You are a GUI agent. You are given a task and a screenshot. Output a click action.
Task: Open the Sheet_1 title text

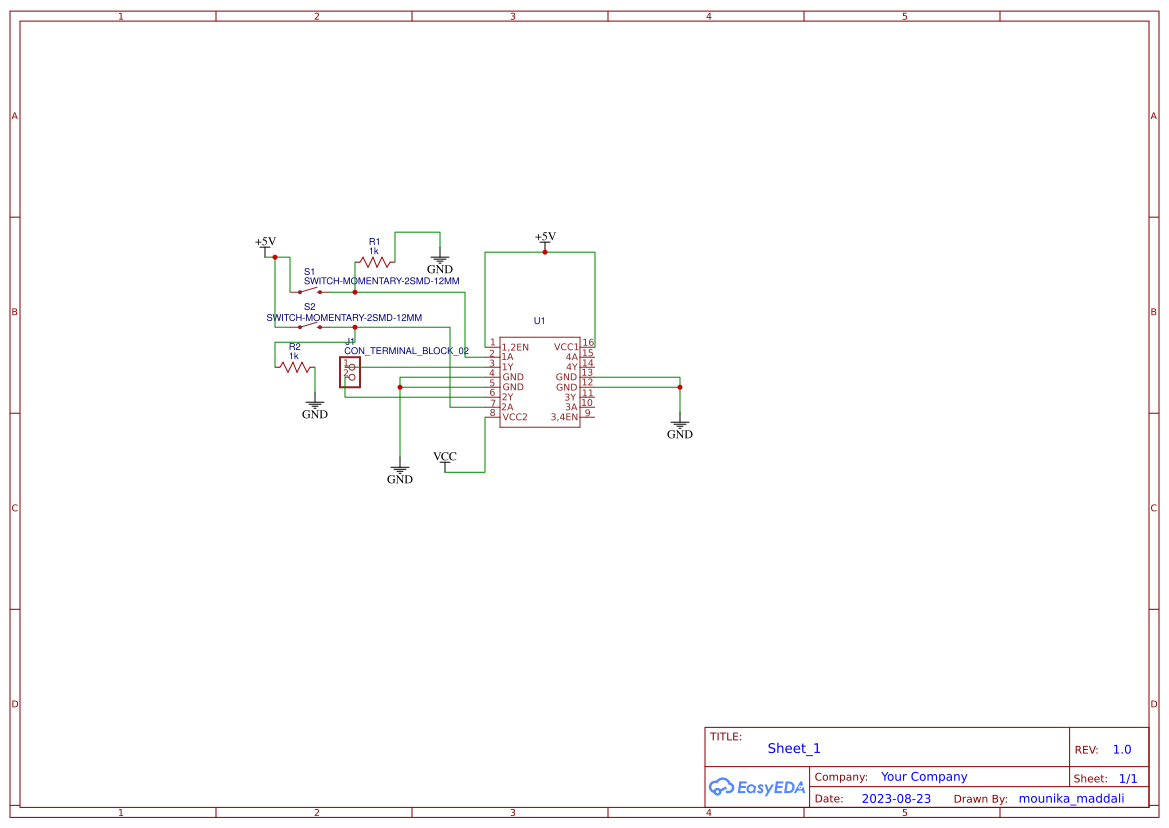click(x=793, y=748)
